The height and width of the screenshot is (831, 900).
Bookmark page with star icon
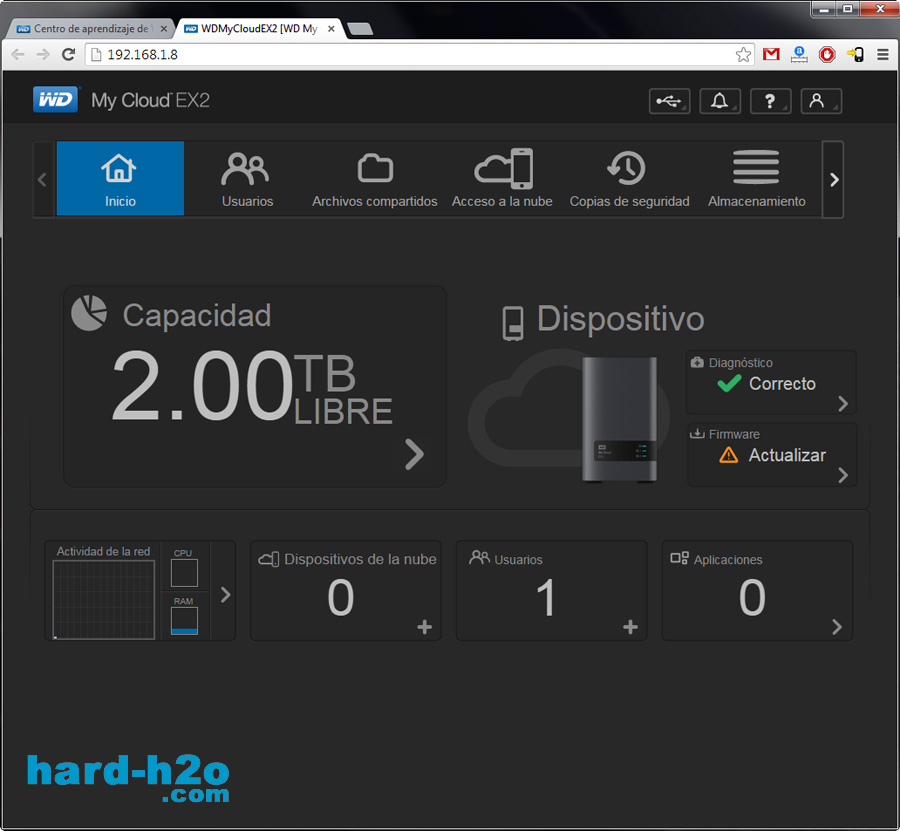(x=743, y=55)
